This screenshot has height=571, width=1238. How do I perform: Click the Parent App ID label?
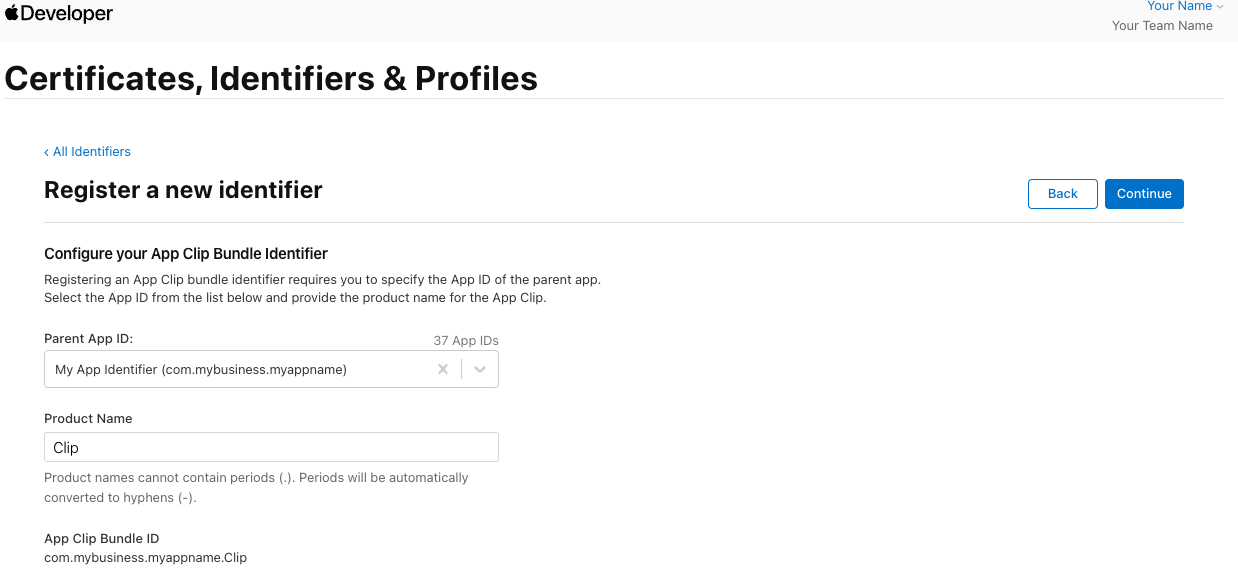coord(88,339)
